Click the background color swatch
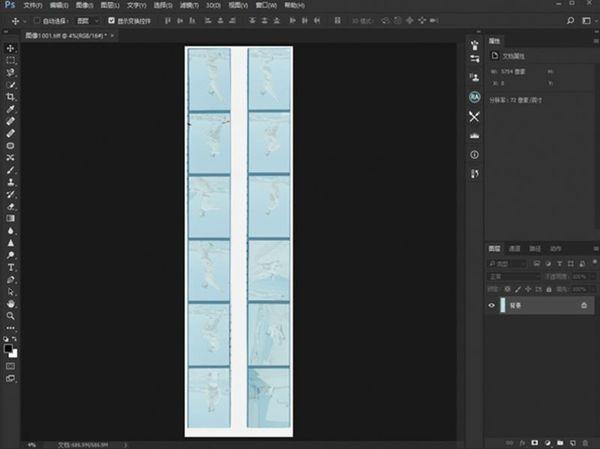This screenshot has width=600, height=449. coord(13,354)
